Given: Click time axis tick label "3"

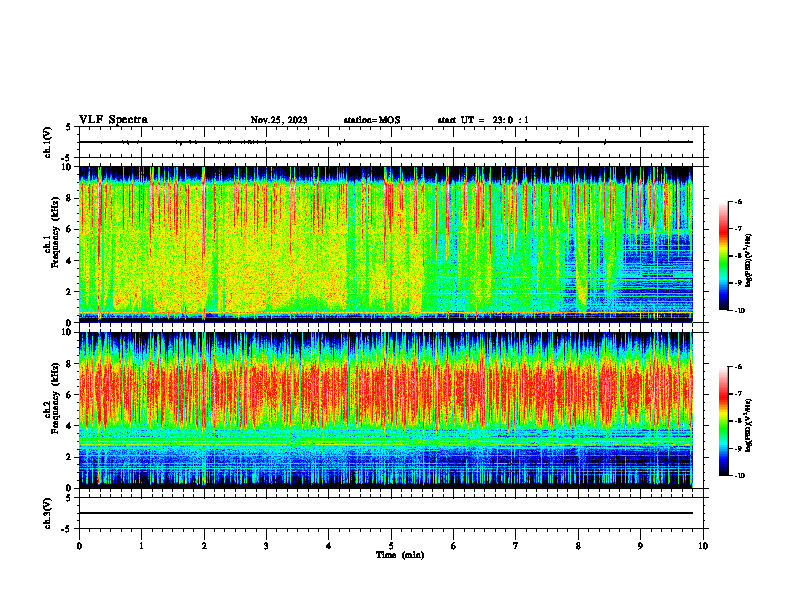Looking at the screenshot, I should pyautogui.click(x=266, y=546).
